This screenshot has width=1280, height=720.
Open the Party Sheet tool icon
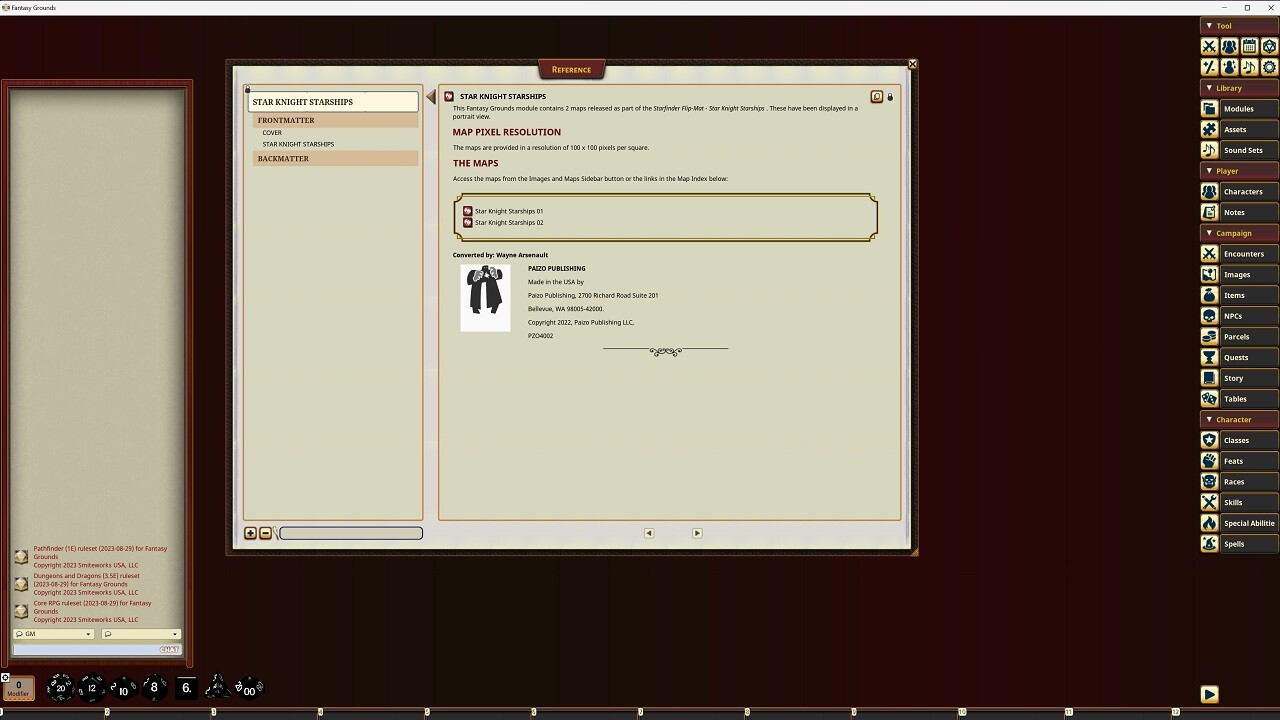coord(1227,46)
